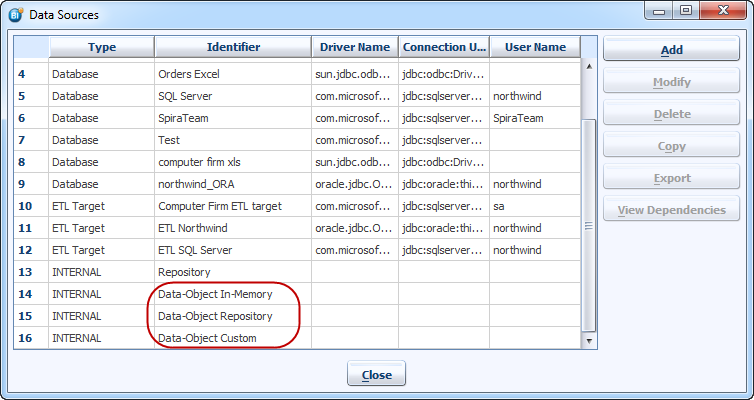Click the Modify button
754x400 pixels.
tap(671, 82)
